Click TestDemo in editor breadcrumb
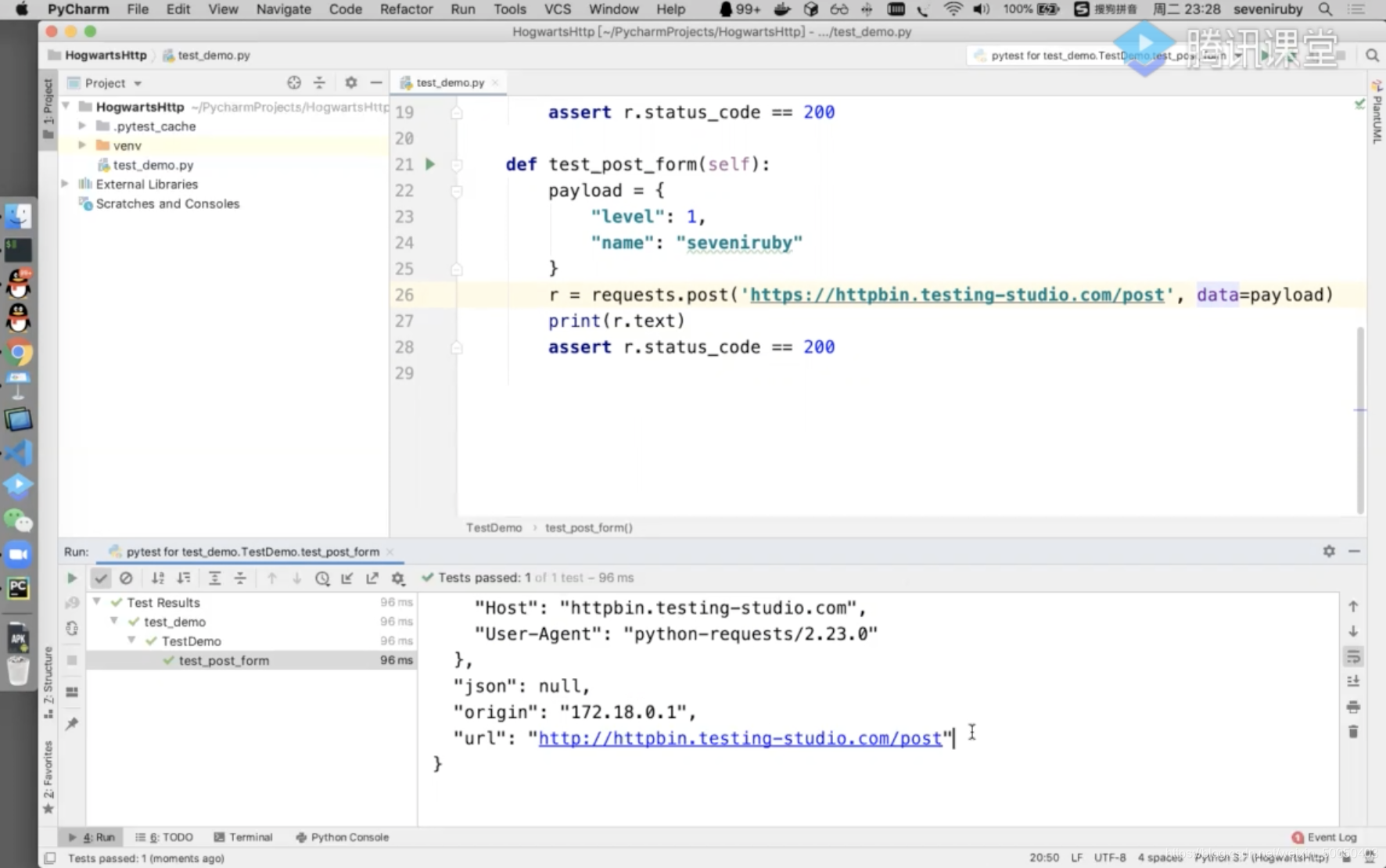 [494, 528]
